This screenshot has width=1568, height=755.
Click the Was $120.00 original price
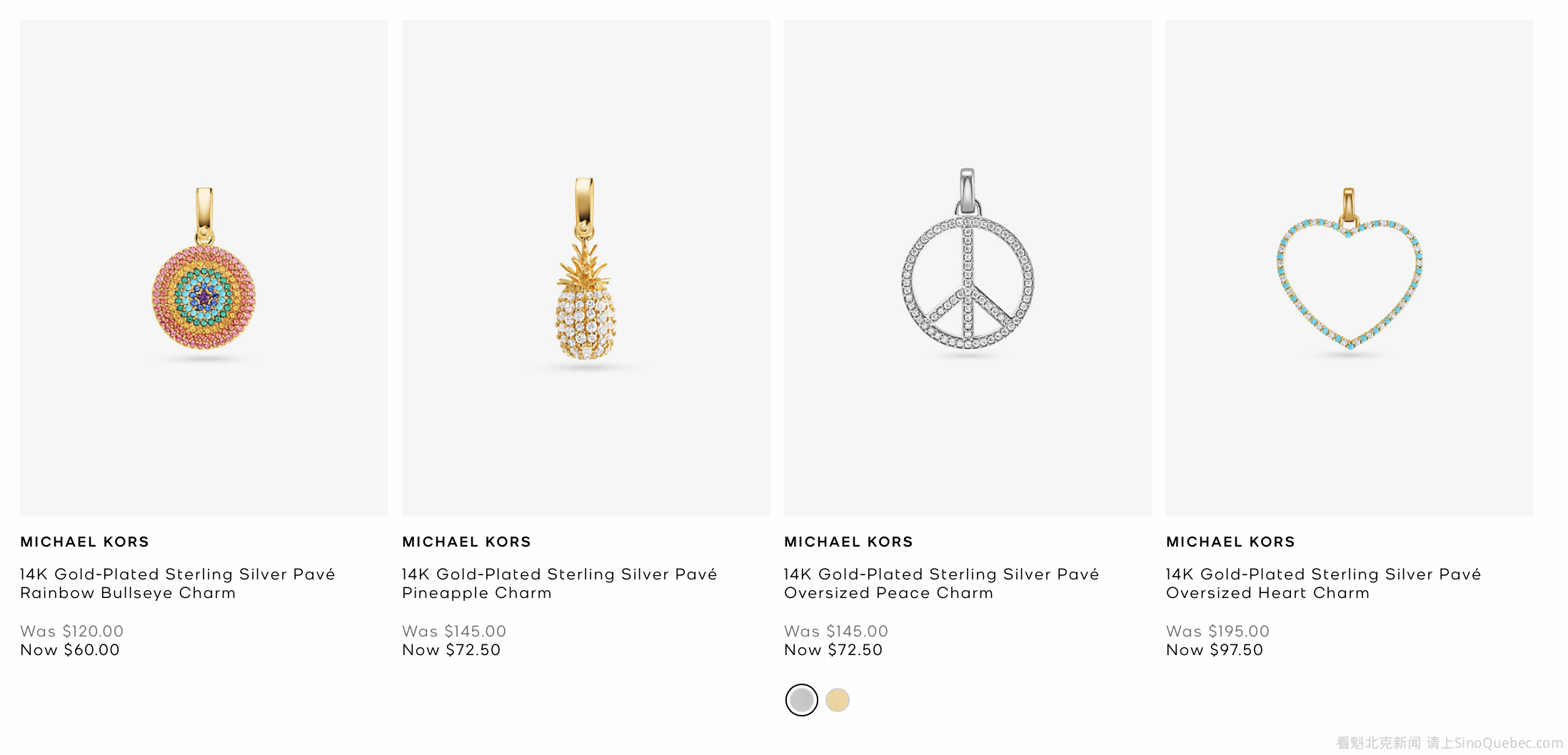pyautogui.click(x=71, y=632)
